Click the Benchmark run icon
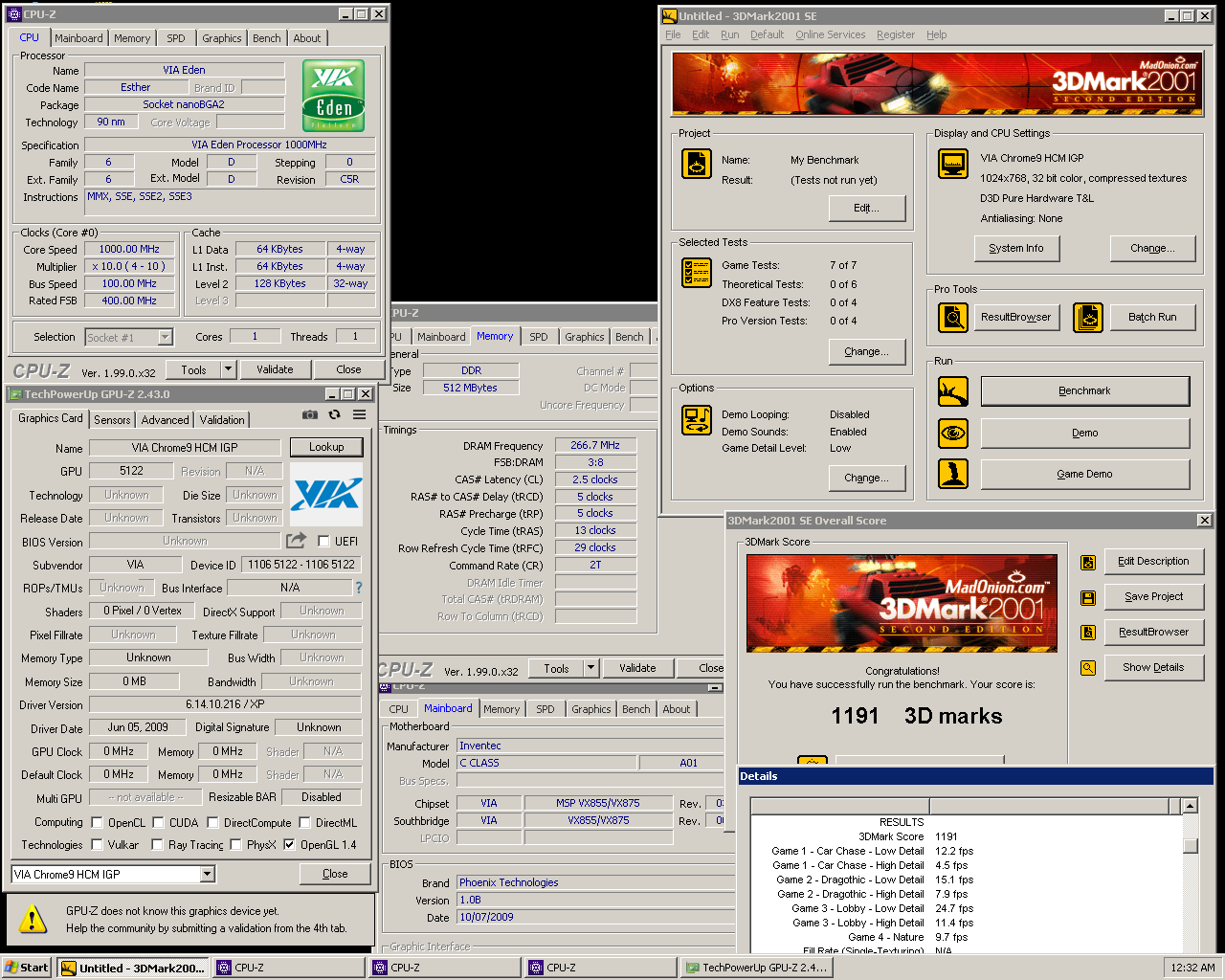This screenshot has width=1225, height=980. pos(953,390)
